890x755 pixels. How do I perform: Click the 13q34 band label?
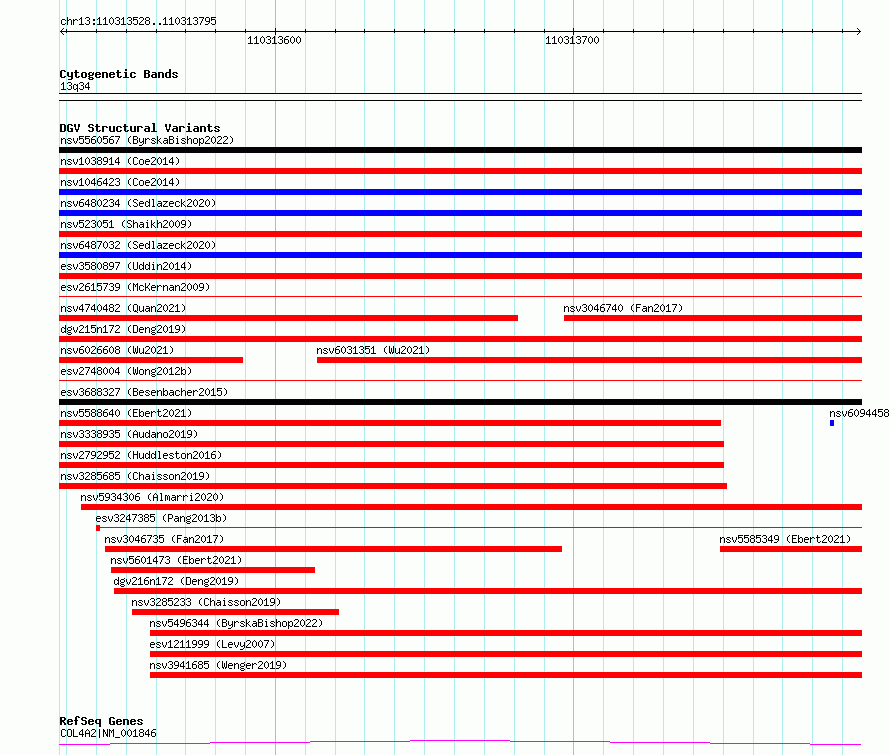click(x=75, y=86)
